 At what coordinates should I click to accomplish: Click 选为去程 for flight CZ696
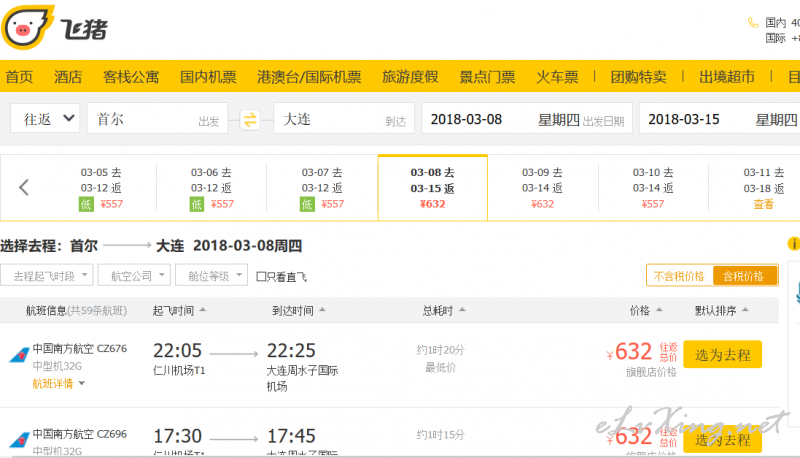pyautogui.click(x=722, y=439)
